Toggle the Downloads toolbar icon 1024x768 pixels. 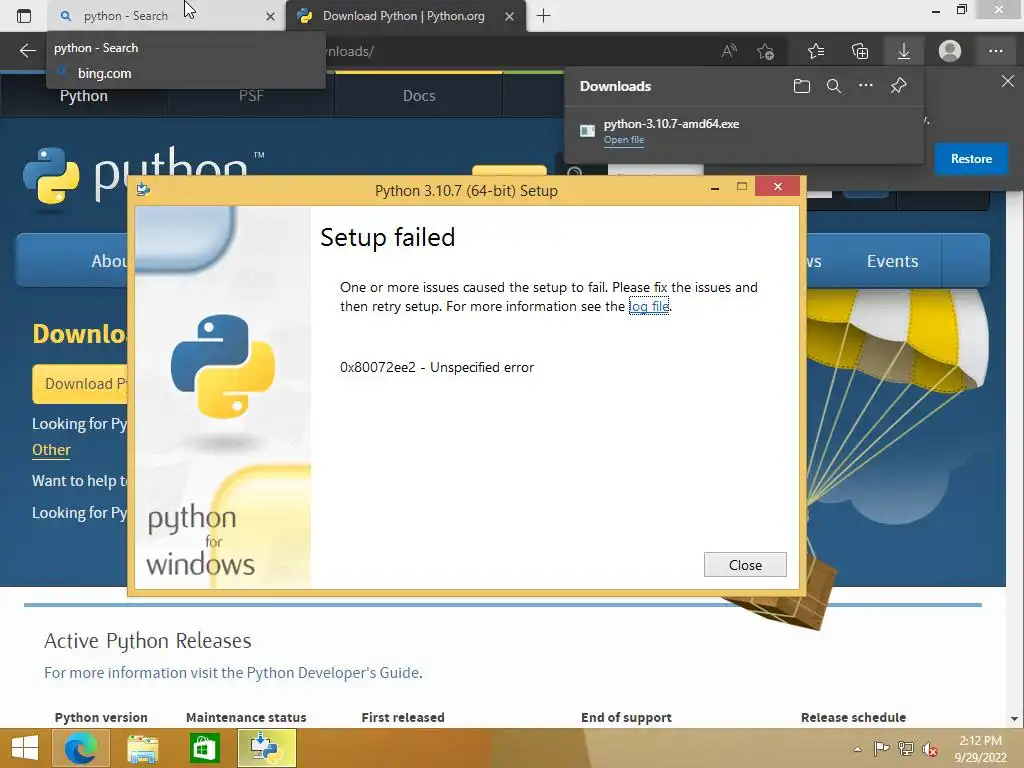[904, 51]
